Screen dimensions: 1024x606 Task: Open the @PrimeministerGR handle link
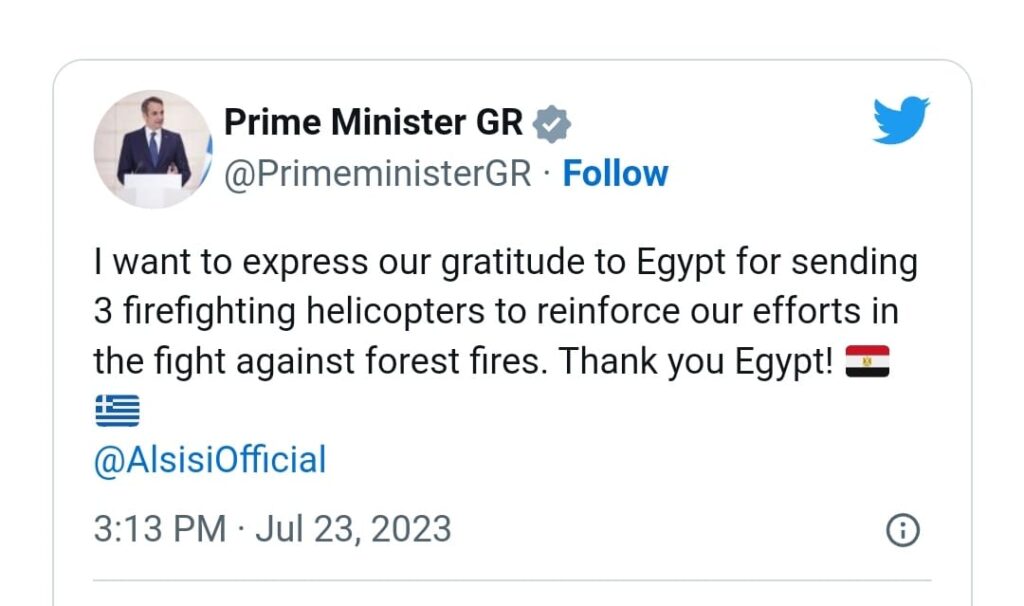point(377,174)
